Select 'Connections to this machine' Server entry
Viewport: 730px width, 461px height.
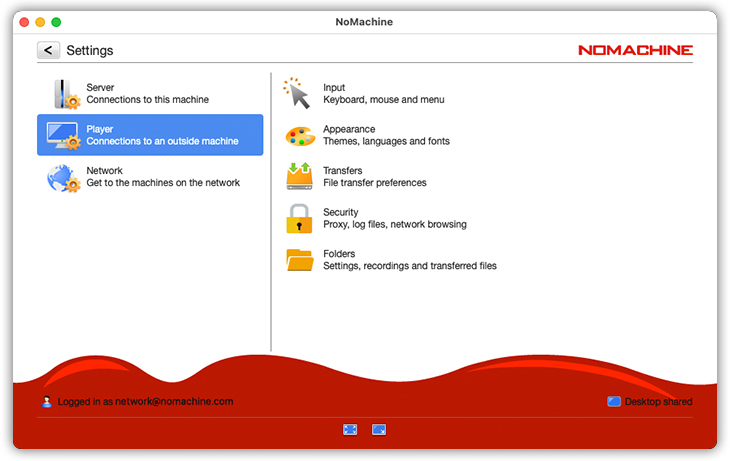coord(147,100)
